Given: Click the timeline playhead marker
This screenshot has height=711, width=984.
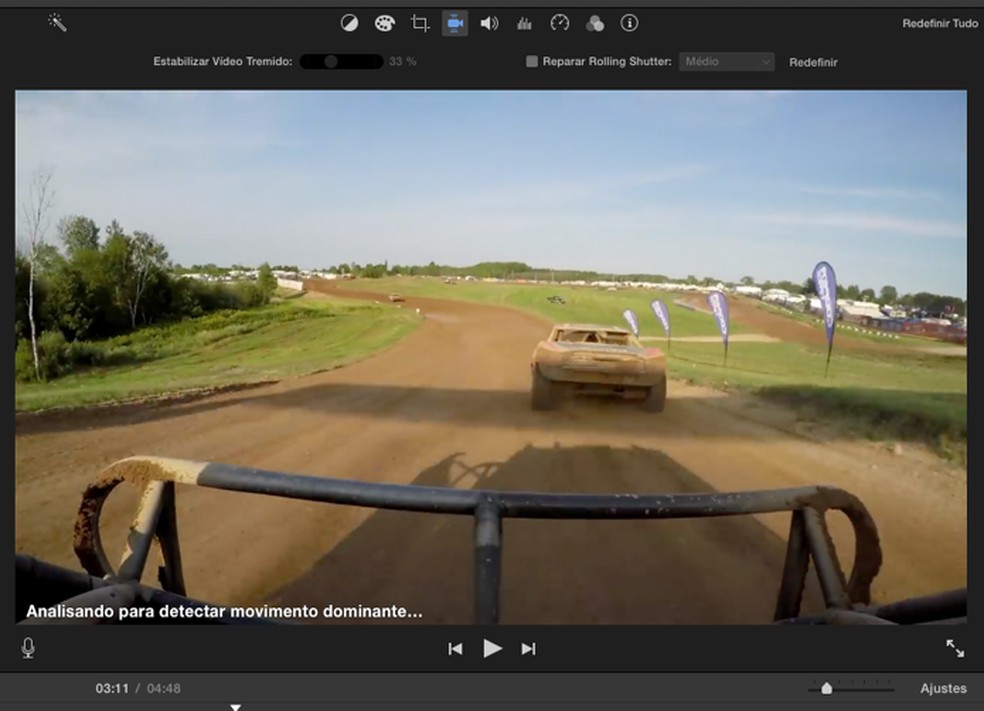Looking at the screenshot, I should [x=235, y=707].
